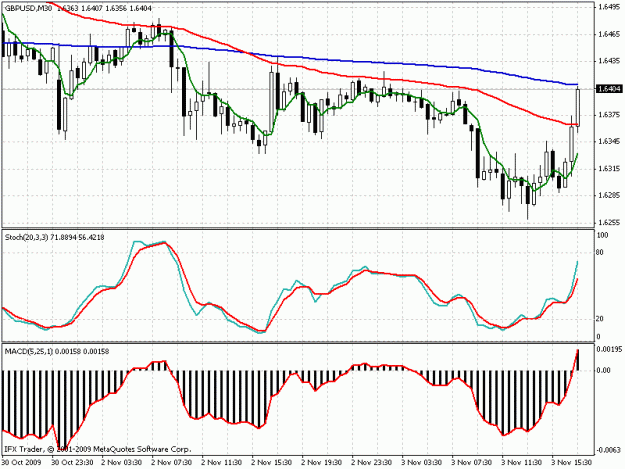Click the MACD -0.0063 scale label
The image size is (625, 469).
point(609,450)
